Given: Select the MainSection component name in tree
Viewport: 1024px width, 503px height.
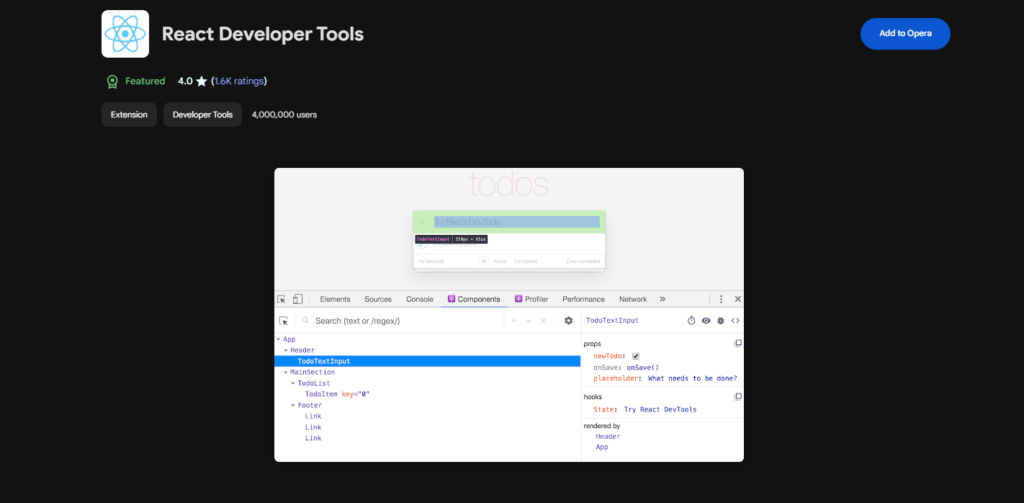Looking at the screenshot, I should (313, 372).
